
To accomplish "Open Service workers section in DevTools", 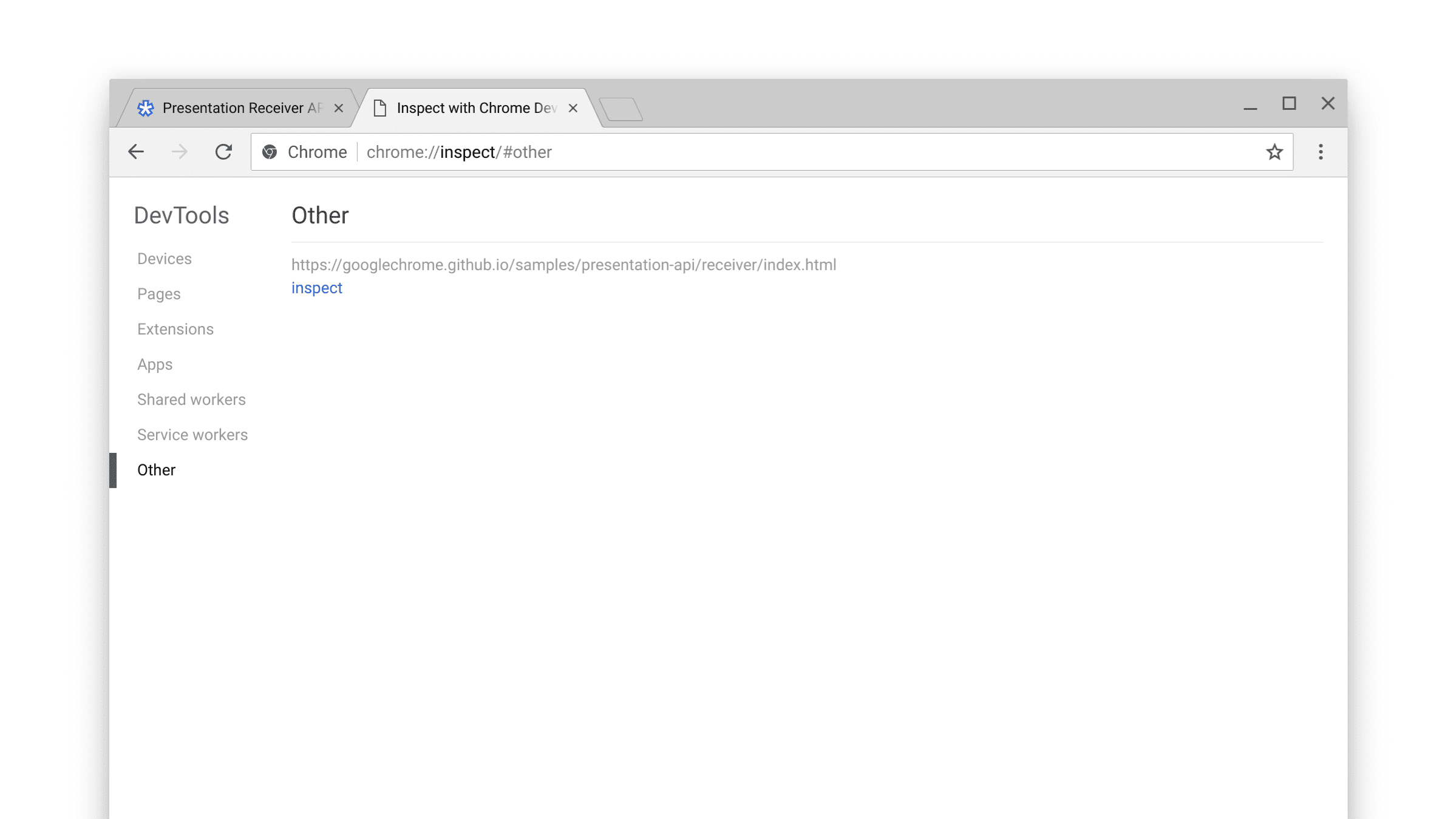I will pos(193,435).
